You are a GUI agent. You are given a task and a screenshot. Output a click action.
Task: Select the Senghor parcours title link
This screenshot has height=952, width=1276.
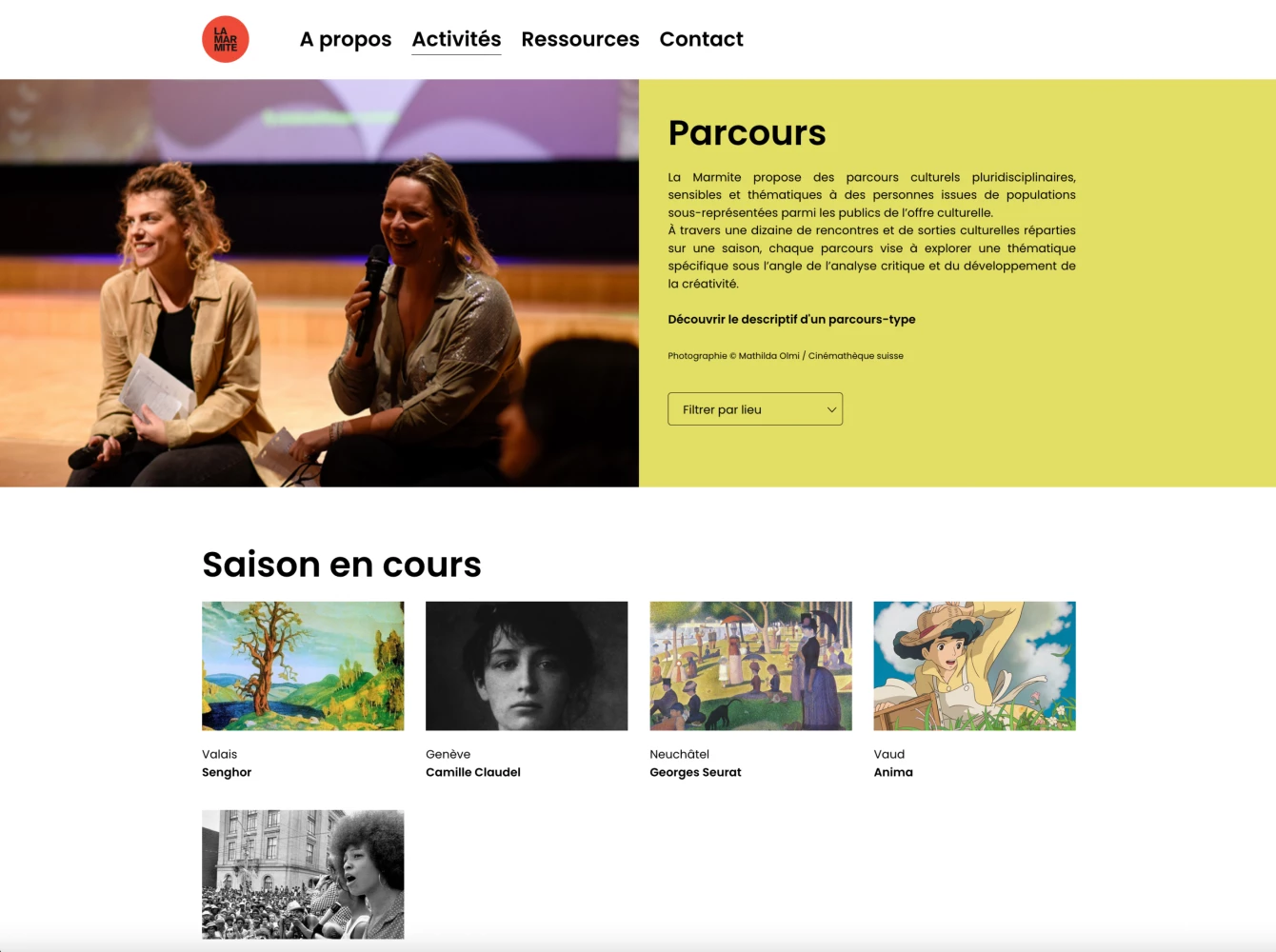coord(227,772)
